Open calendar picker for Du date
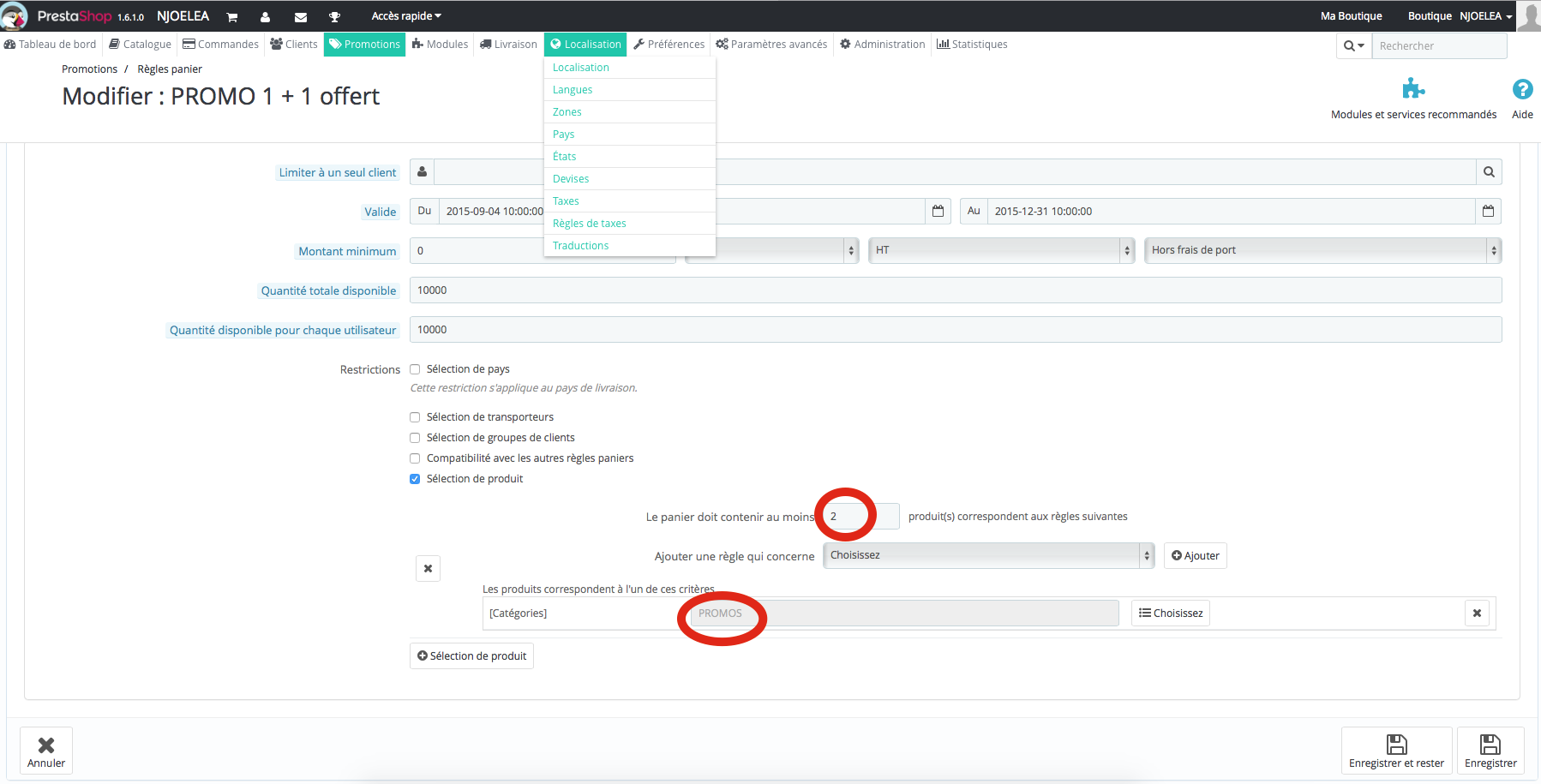 [x=938, y=211]
